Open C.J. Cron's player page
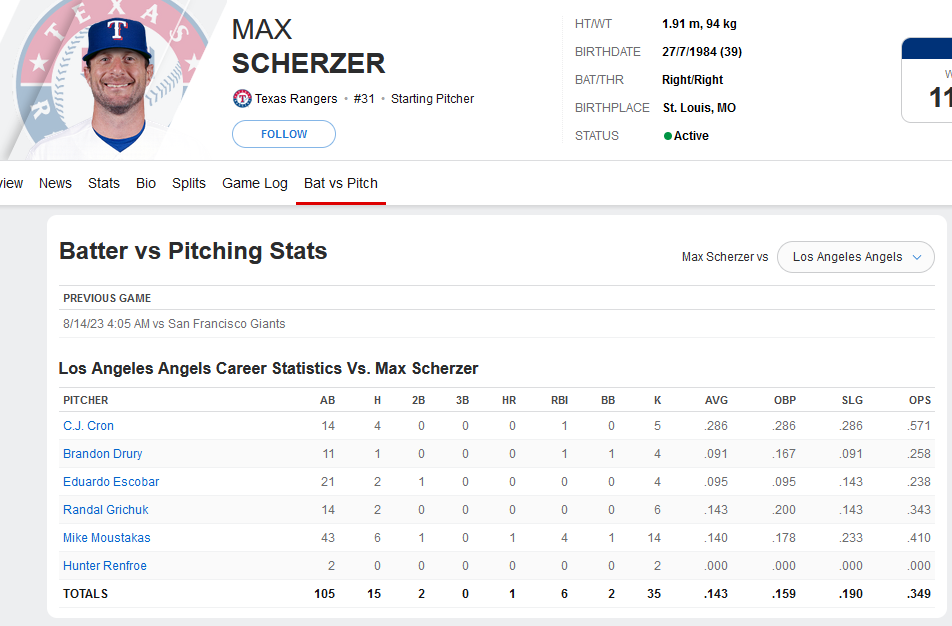The width and height of the screenshot is (952, 626). click(x=88, y=426)
